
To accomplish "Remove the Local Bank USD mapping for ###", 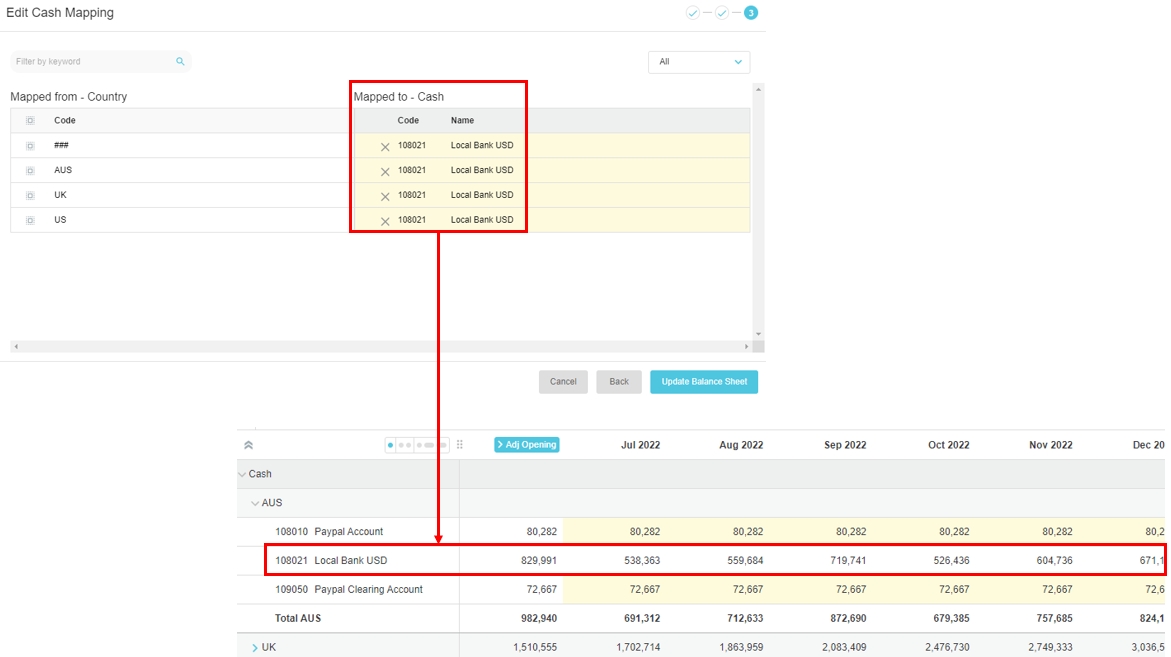I will pyautogui.click(x=385, y=147).
